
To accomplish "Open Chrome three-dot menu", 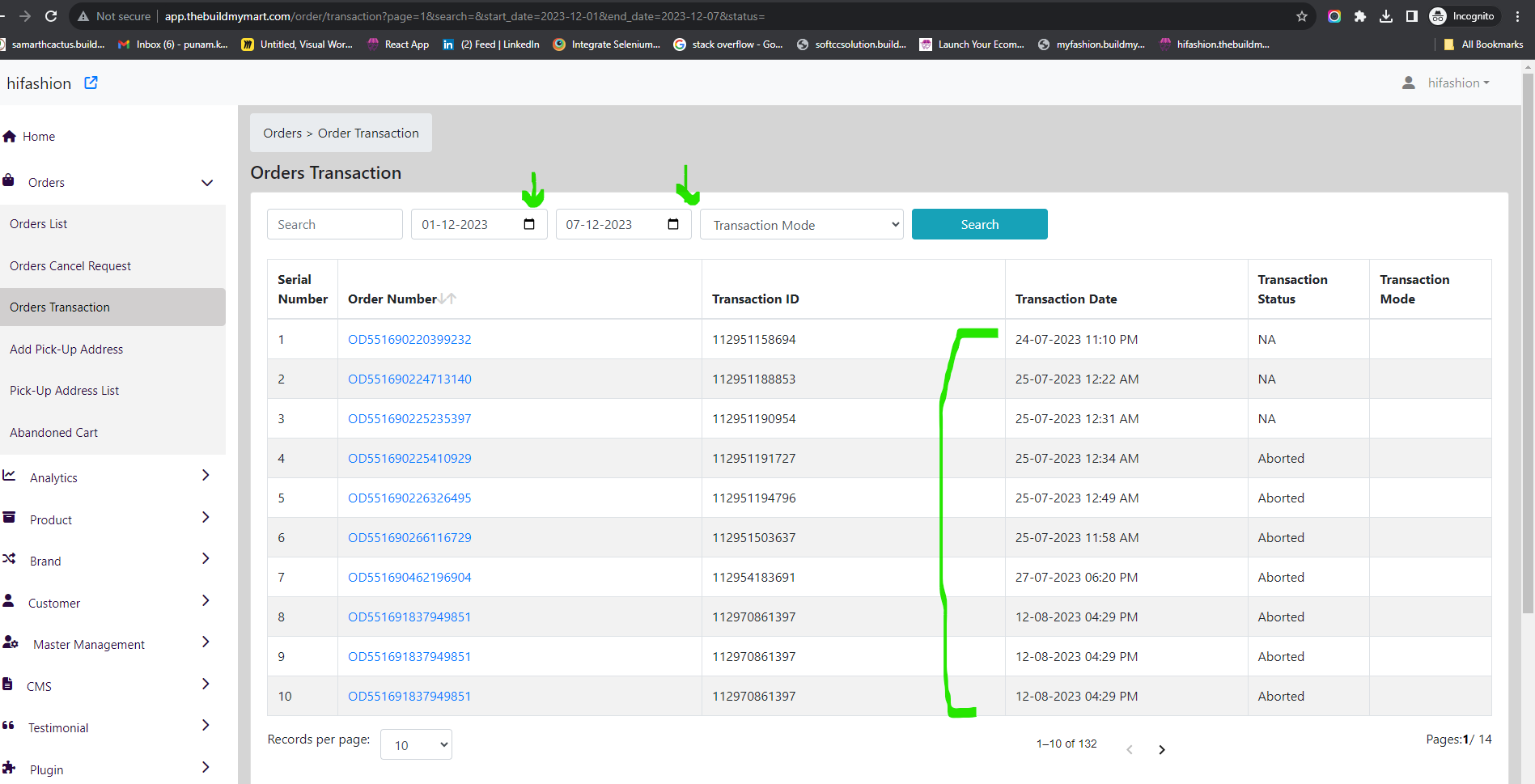I will pos(1518,16).
